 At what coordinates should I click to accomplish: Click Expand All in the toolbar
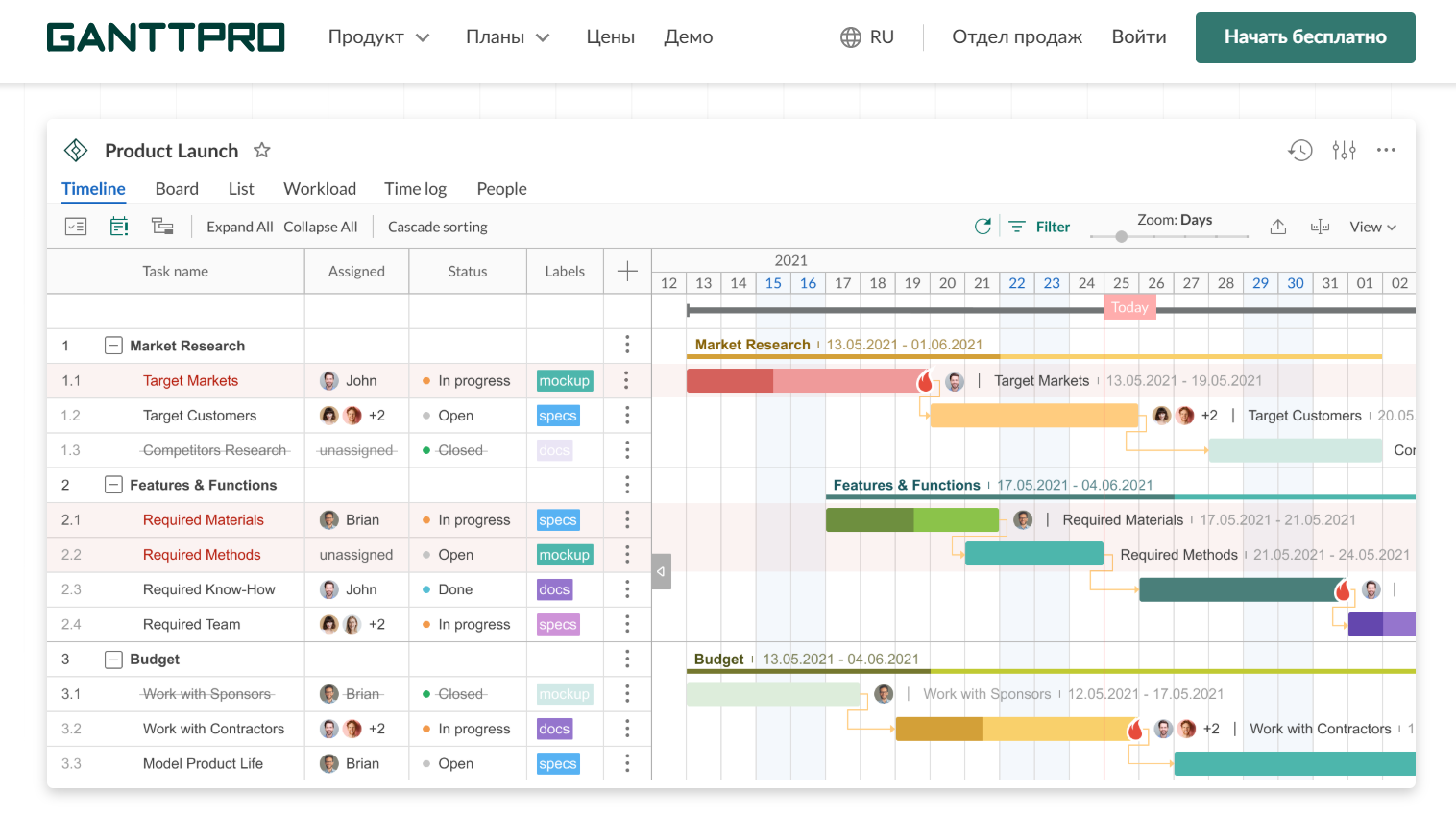pyautogui.click(x=239, y=227)
